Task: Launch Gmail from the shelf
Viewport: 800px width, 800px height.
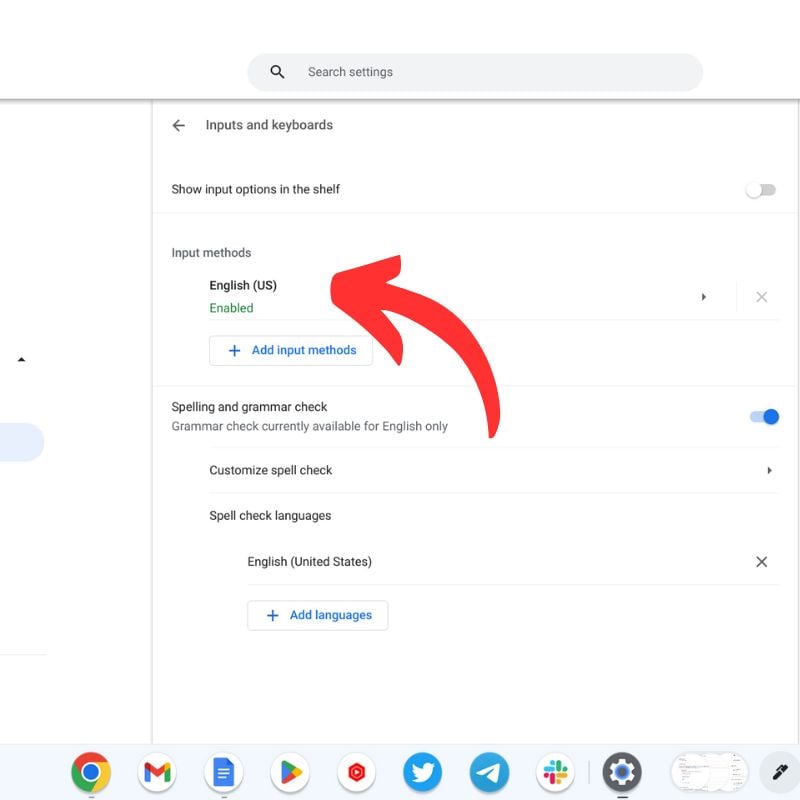Action: point(157,772)
